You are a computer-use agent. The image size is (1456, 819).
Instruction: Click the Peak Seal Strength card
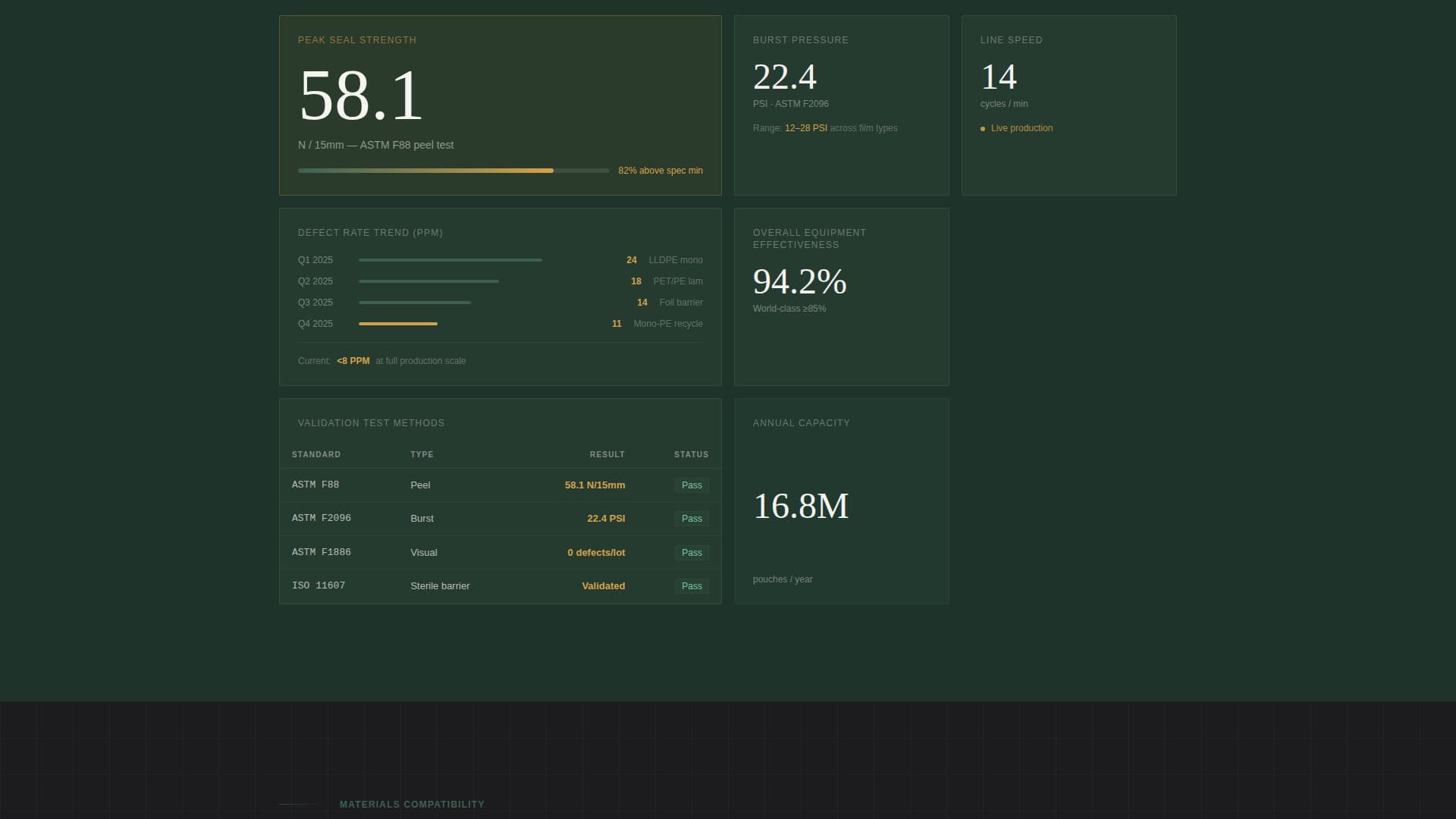[x=500, y=105]
